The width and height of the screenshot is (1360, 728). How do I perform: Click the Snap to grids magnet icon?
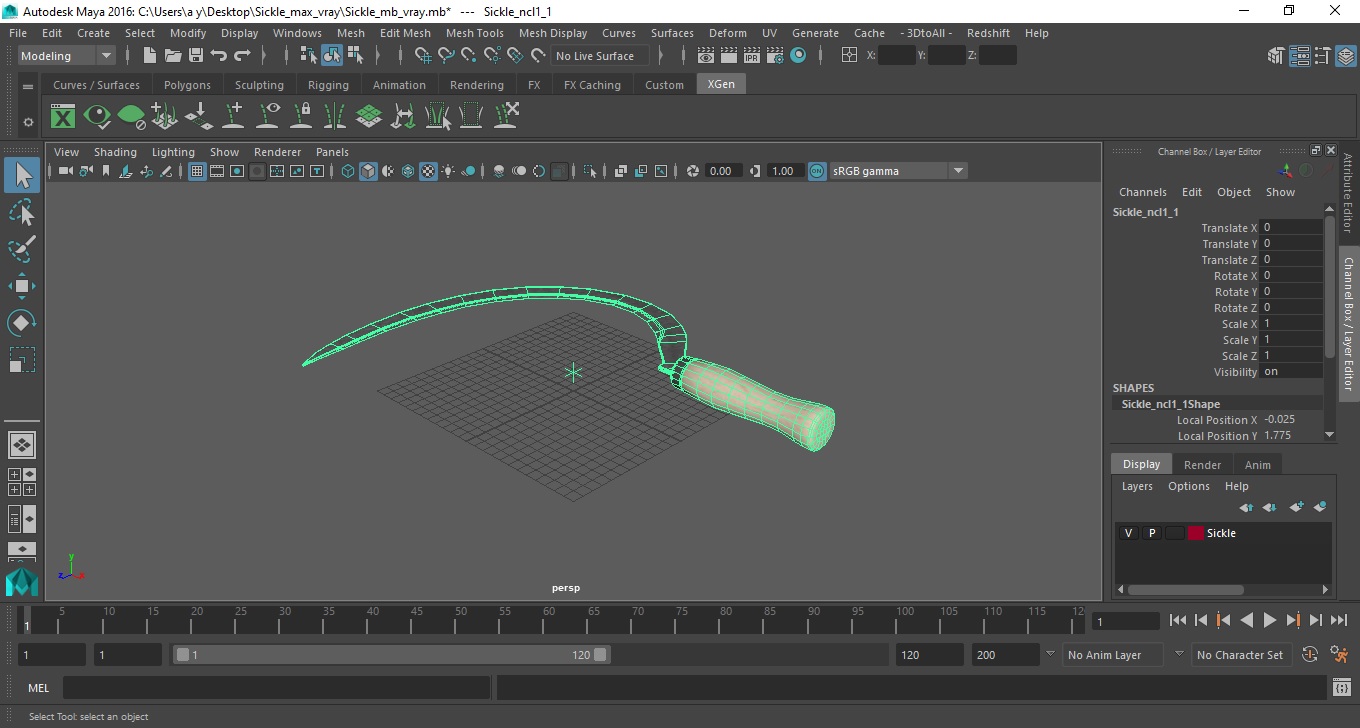pyautogui.click(x=423, y=56)
